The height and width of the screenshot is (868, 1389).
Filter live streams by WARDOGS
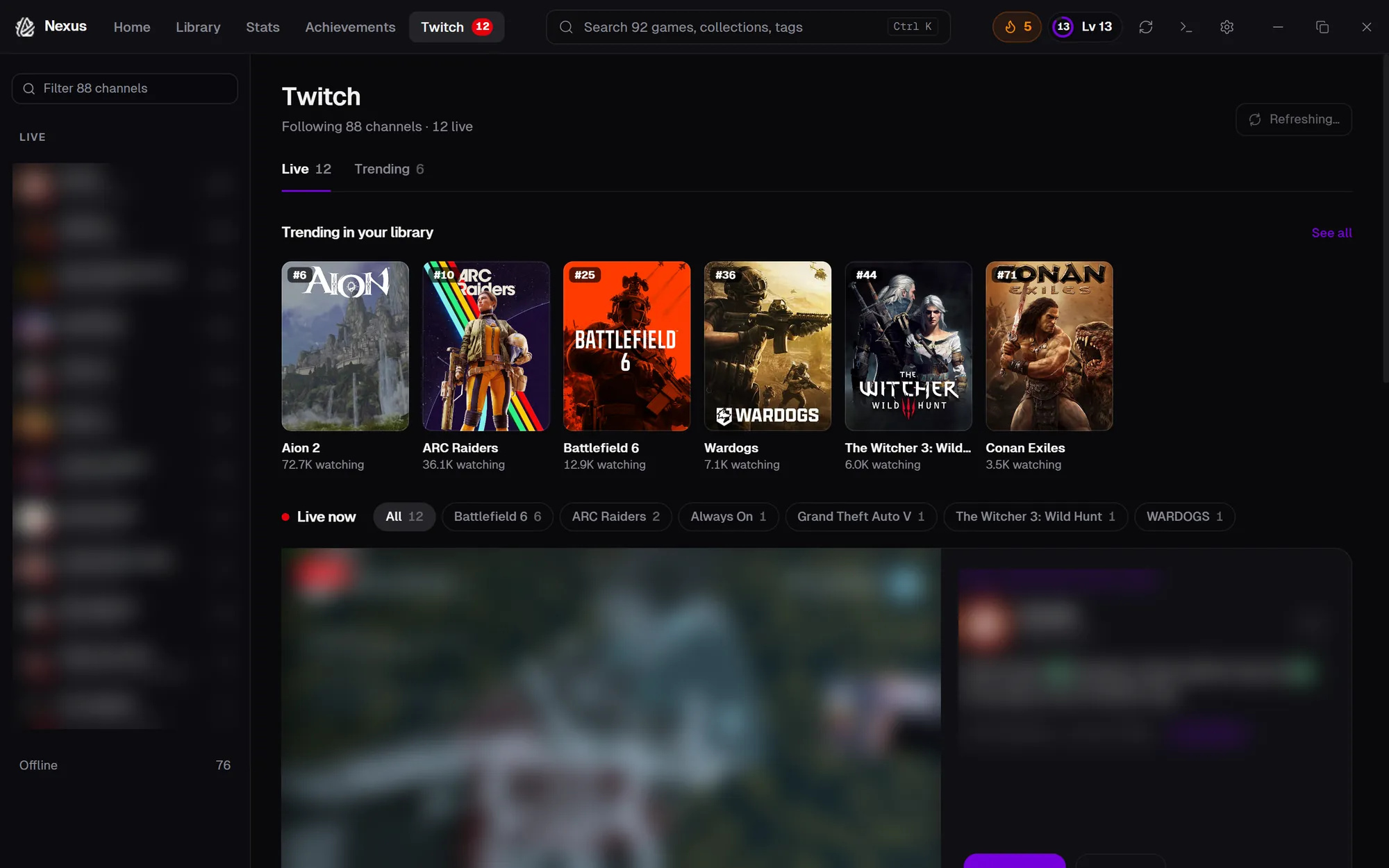[1184, 517]
